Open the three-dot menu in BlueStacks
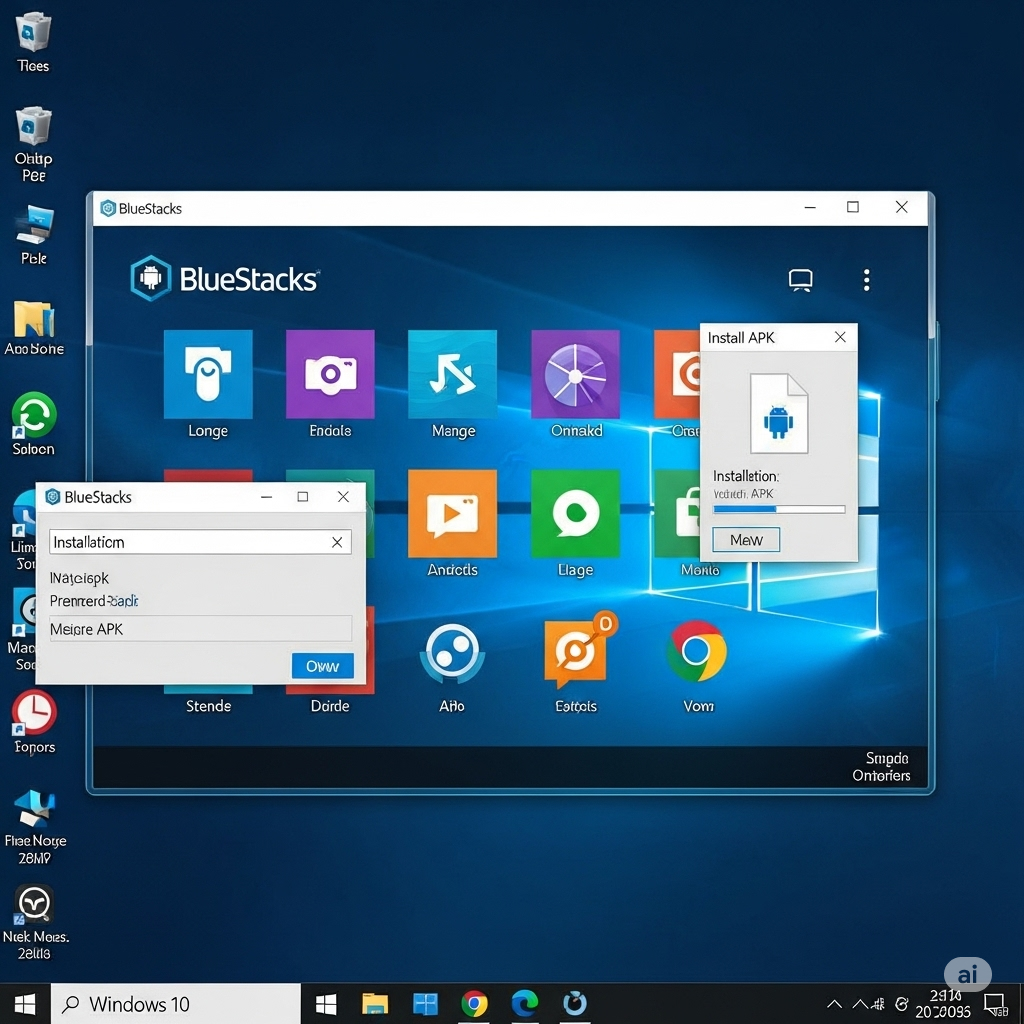Screen dimensions: 1024x1024 tap(867, 280)
